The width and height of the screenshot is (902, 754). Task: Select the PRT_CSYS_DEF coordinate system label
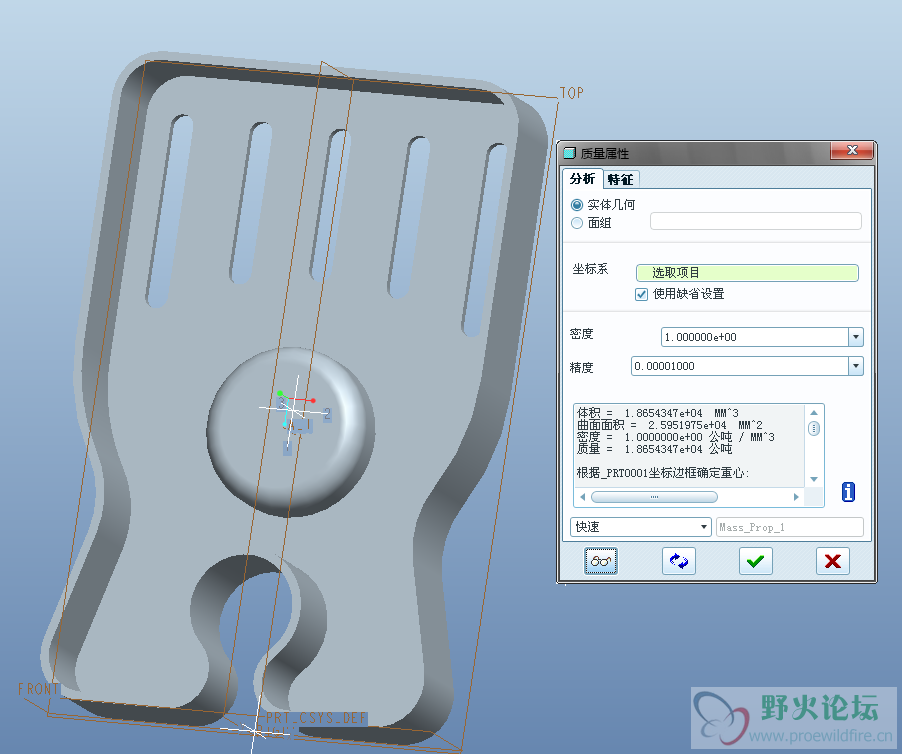tap(316, 718)
